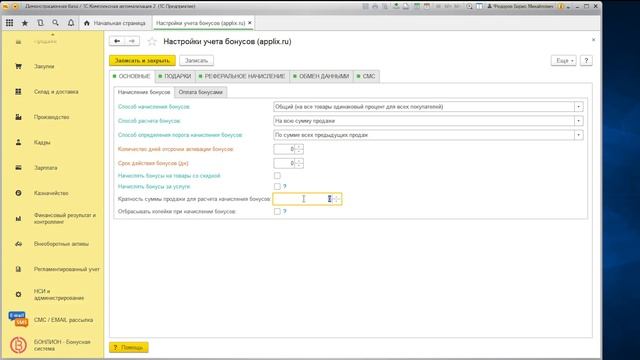
Task: Navigate forward with the right arrow button
Action: (132, 41)
